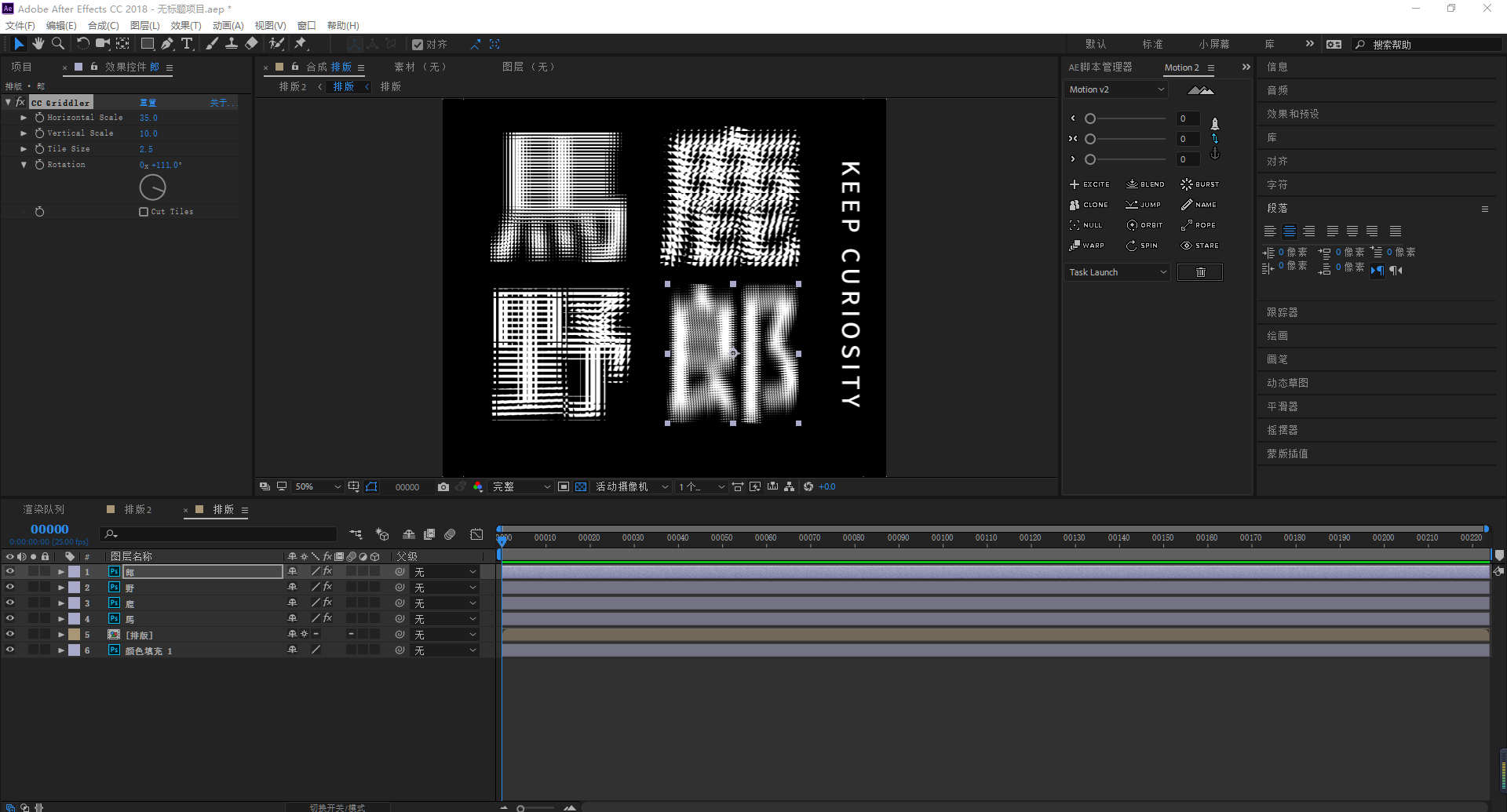The image size is (1507, 812).
Task: Select the Hand tool
Action: (38, 44)
